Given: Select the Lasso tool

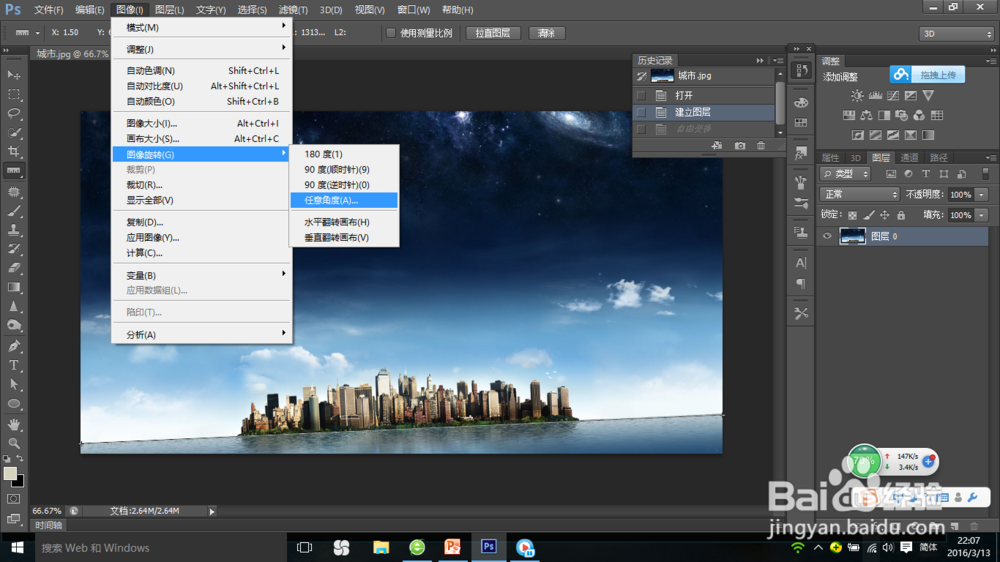Looking at the screenshot, I should [x=13, y=114].
